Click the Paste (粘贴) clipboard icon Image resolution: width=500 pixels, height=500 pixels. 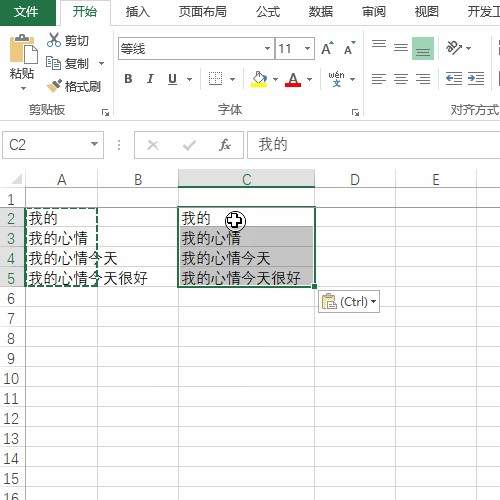point(22,49)
